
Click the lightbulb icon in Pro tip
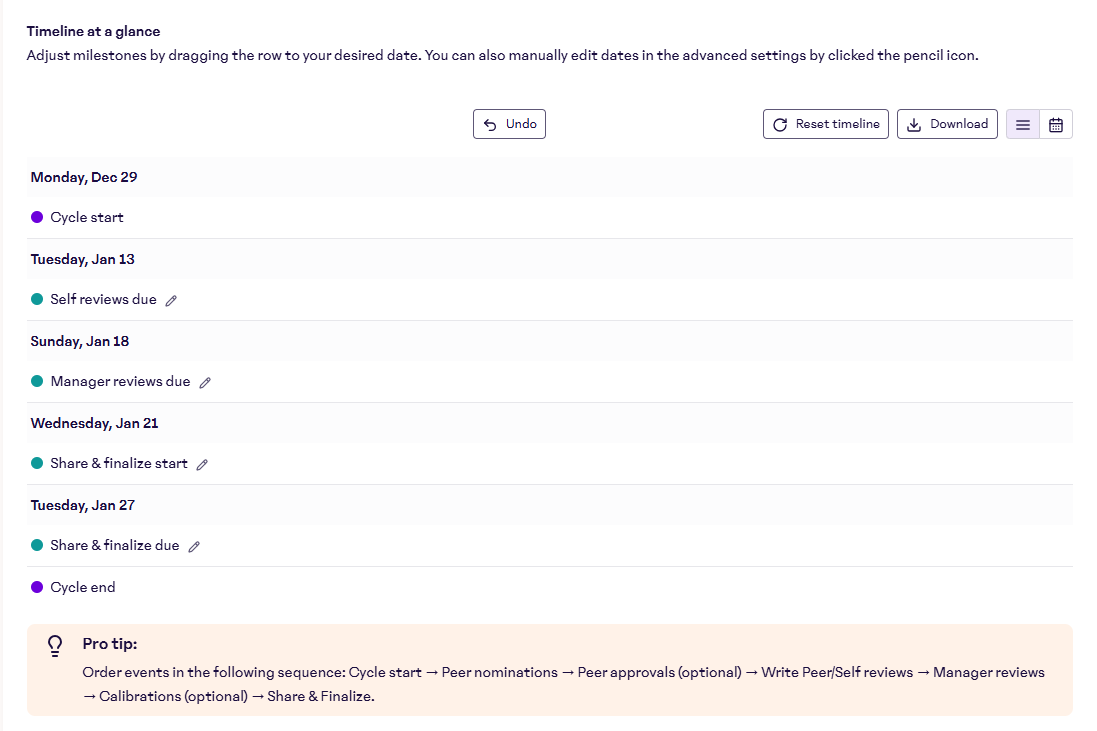[56, 646]
